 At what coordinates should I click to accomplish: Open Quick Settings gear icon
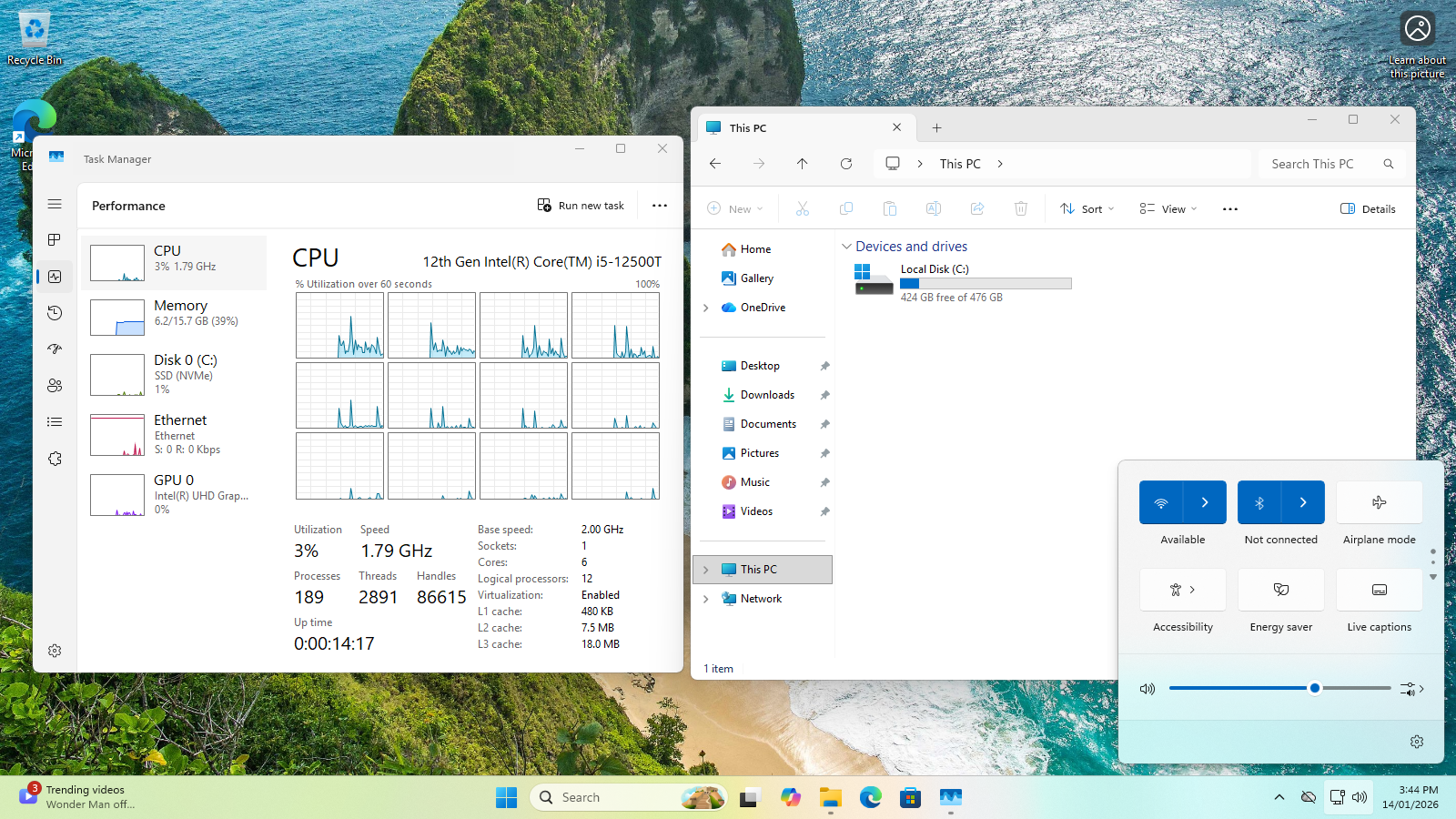[x=1417, y=742]
